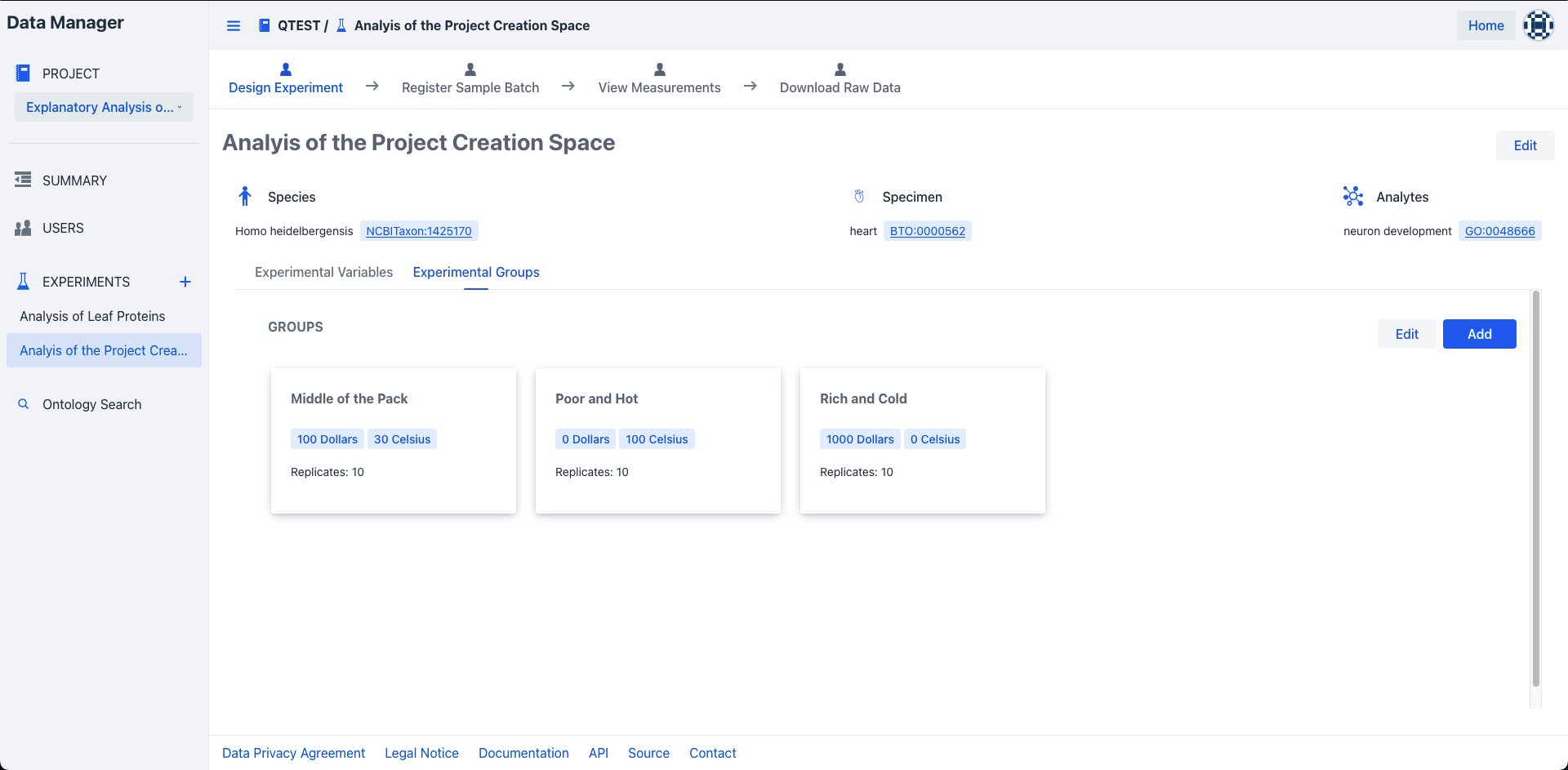The height and width of the screenshot is (770, 1568).
Task: Select the Experimental Groups tab
Action: tap(476, 272)
